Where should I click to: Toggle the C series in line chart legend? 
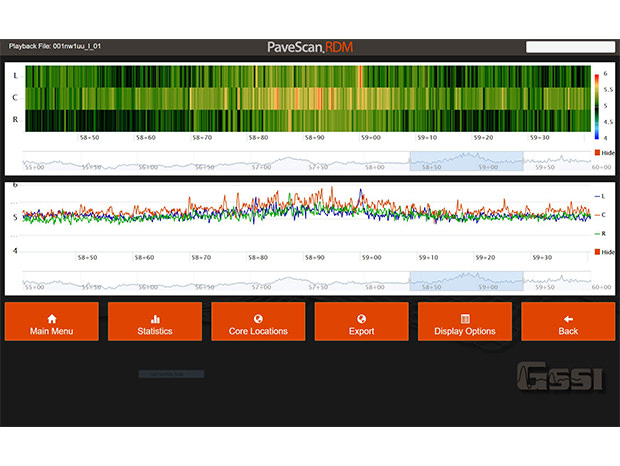600,215
